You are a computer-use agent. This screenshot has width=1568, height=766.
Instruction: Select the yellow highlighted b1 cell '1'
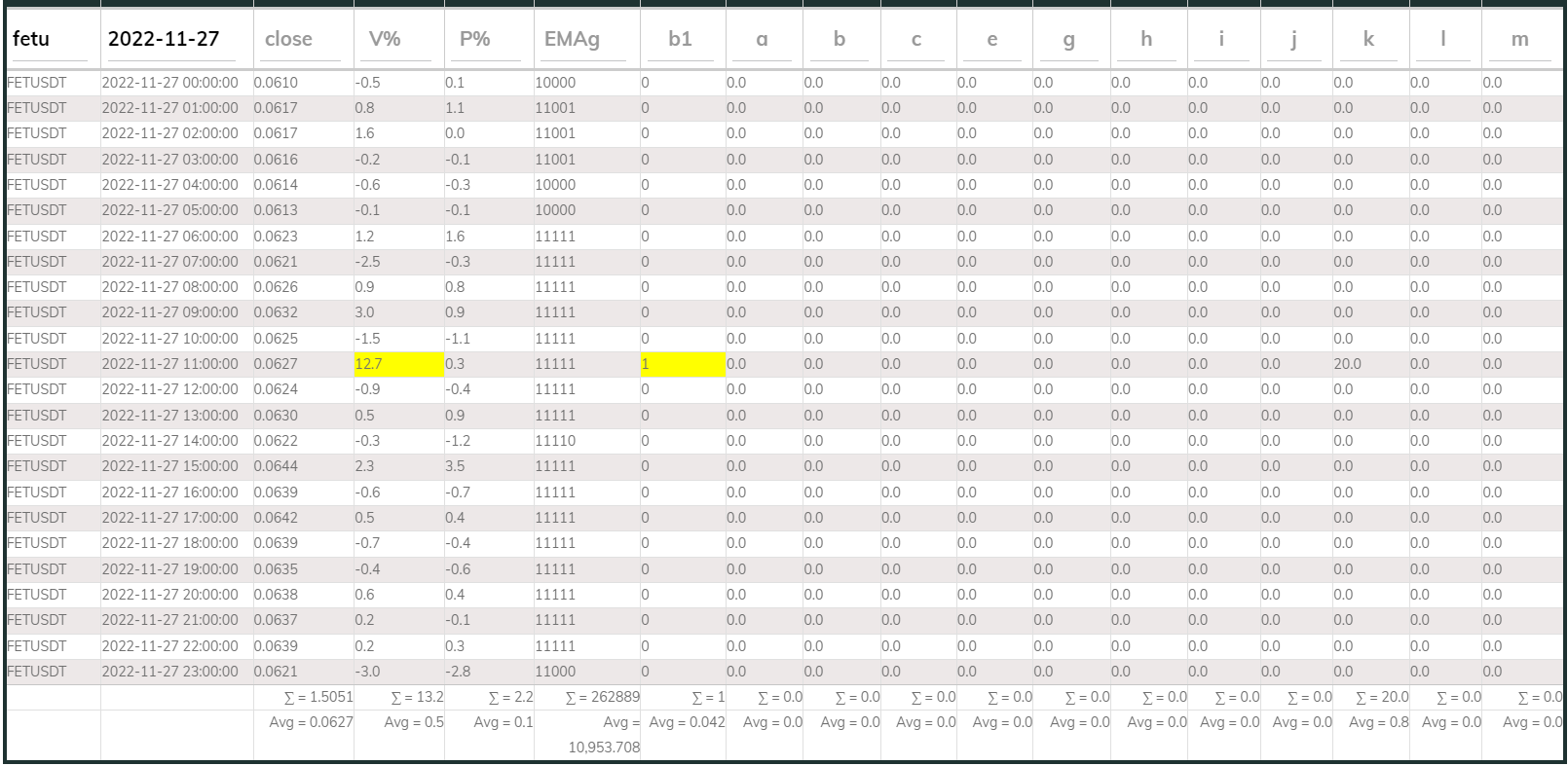coord(683,364)
